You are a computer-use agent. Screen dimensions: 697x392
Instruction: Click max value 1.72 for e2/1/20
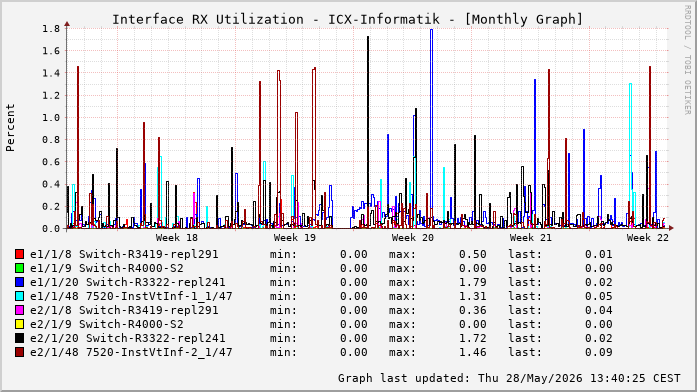[x=473, y=338]
